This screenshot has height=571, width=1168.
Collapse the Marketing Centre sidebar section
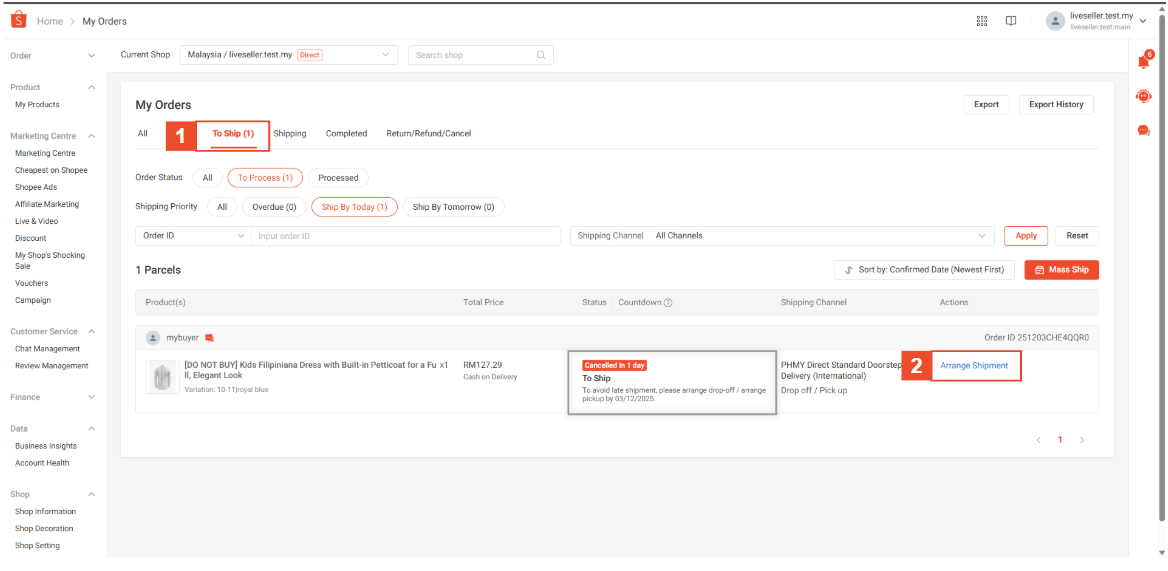[x=92, y=136]
